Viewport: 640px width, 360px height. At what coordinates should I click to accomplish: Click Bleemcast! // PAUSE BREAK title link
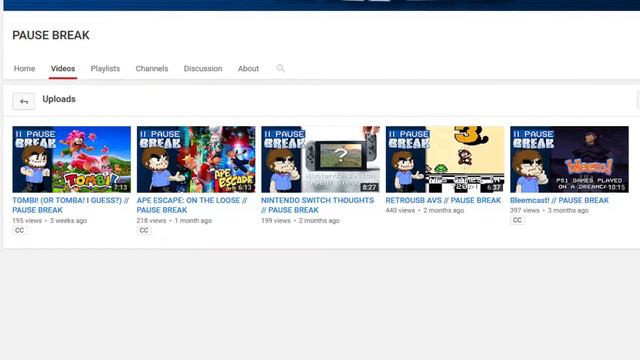tap(559, 200)
